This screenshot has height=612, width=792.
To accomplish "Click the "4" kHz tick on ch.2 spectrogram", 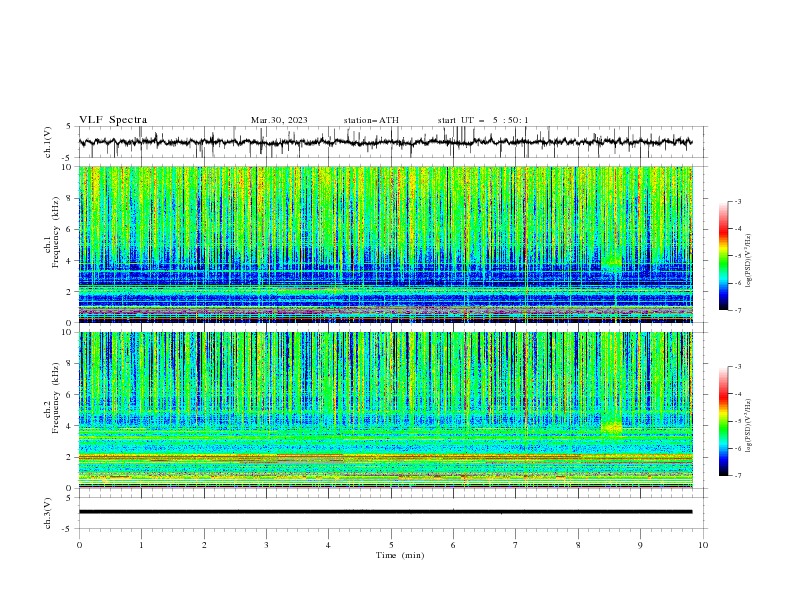I will point(70,426).
